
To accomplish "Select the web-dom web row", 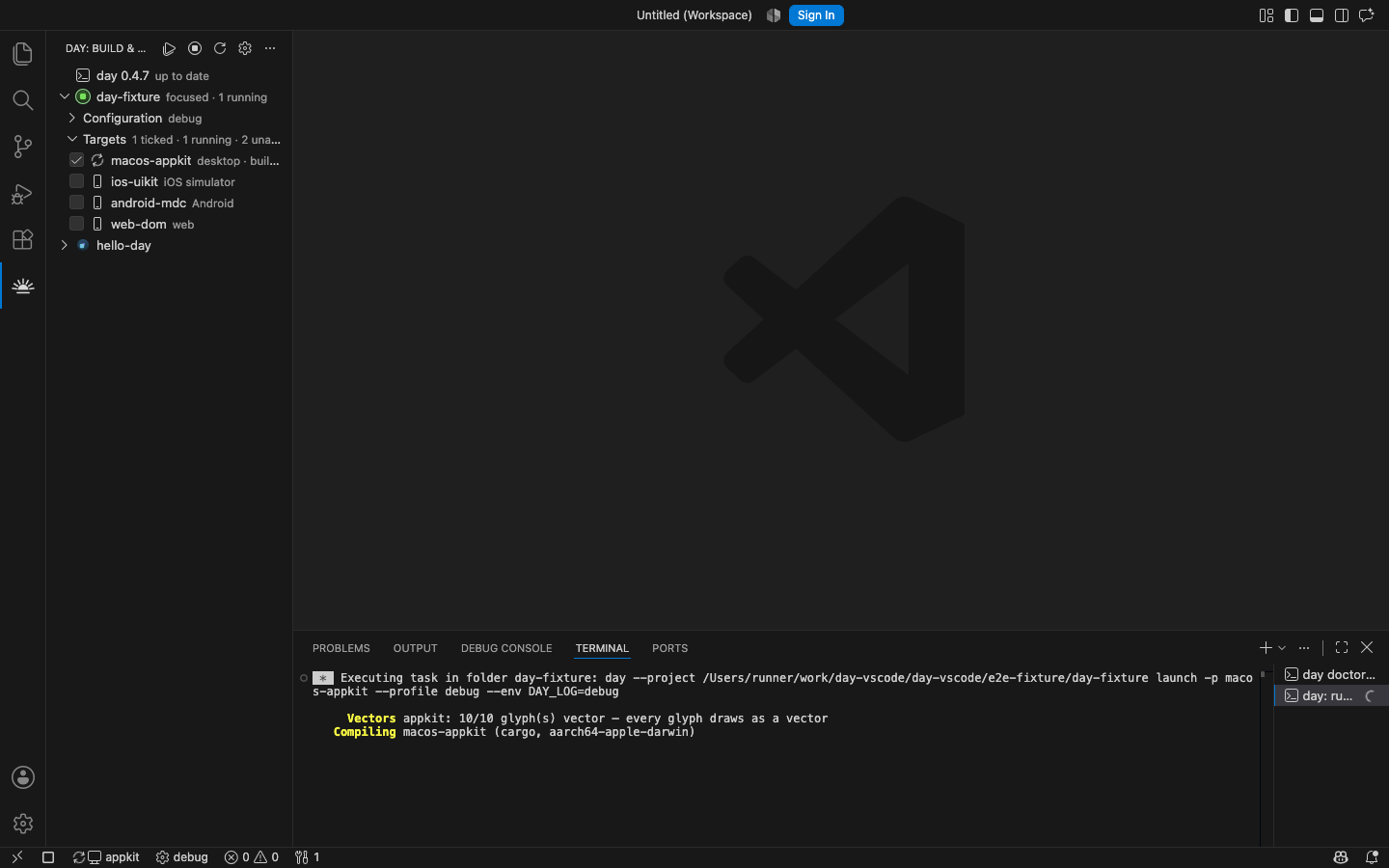I will pyautogui.click(x=170, y=224).
